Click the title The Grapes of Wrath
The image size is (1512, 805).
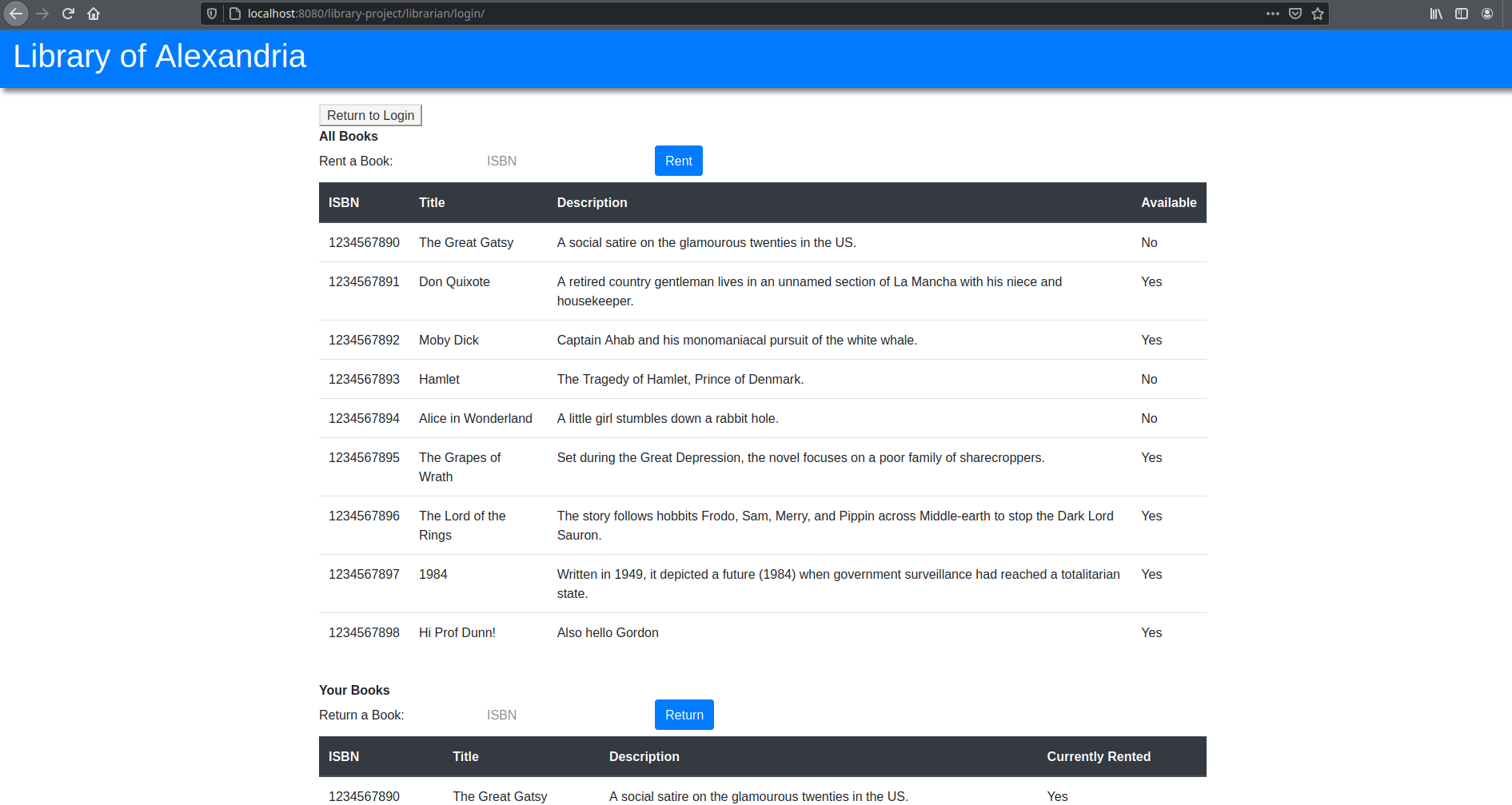pos(460,468)
